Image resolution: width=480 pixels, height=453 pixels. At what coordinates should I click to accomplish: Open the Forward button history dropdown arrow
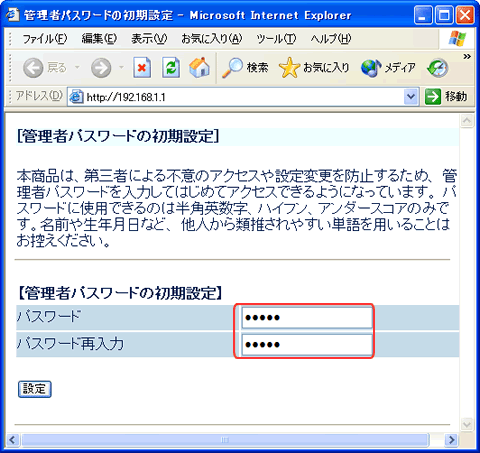(x=121, y=67)
